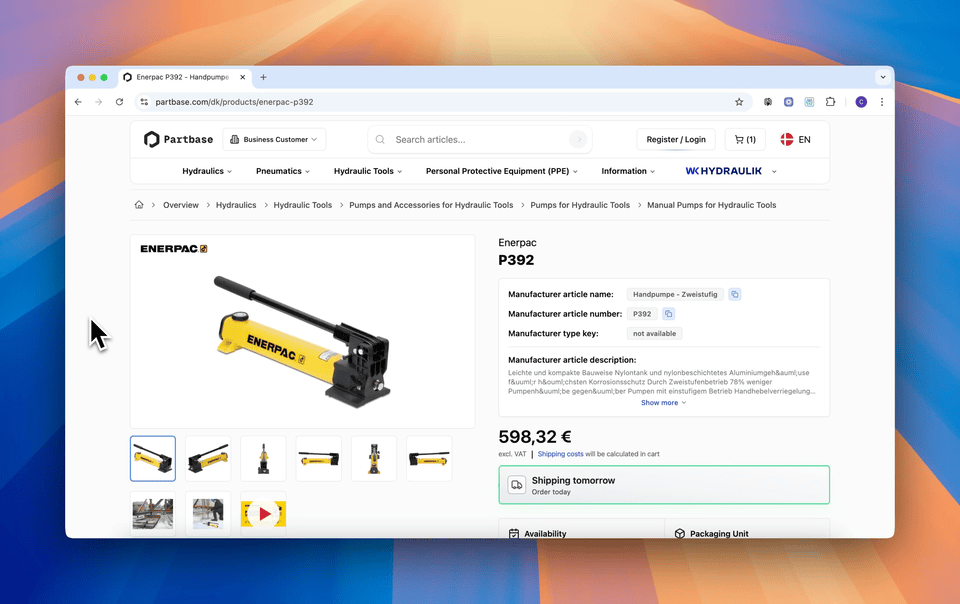Screen dimensions: 960x604
Task: Click the Enerpac brand logo above the image
Action: click(x=174, y=249)
